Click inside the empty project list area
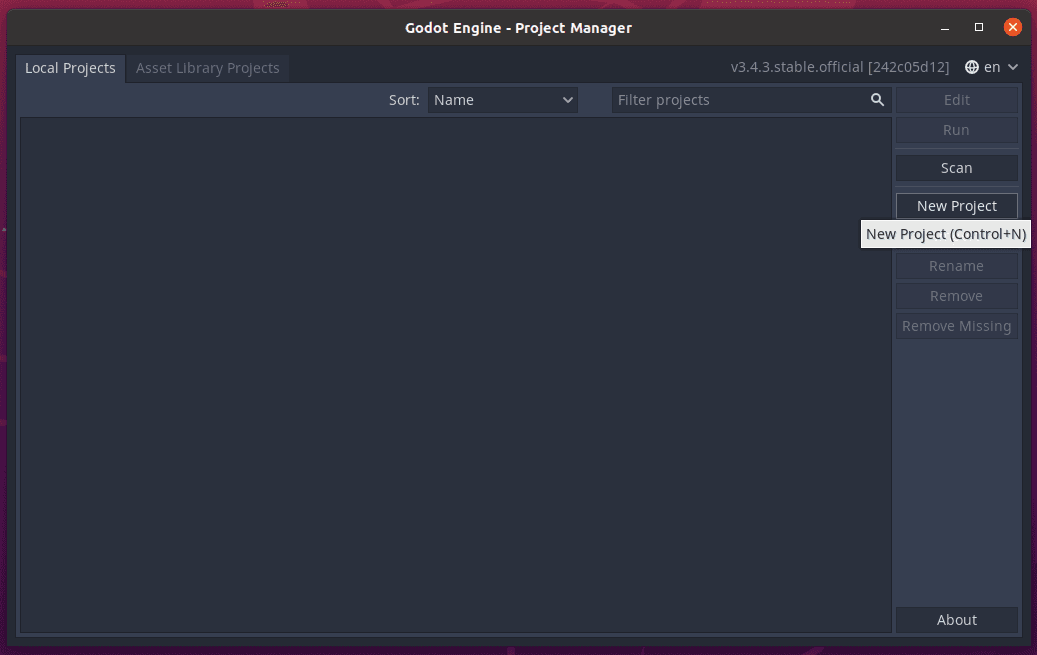1037x655 pixels. click(x=456, y=375)
